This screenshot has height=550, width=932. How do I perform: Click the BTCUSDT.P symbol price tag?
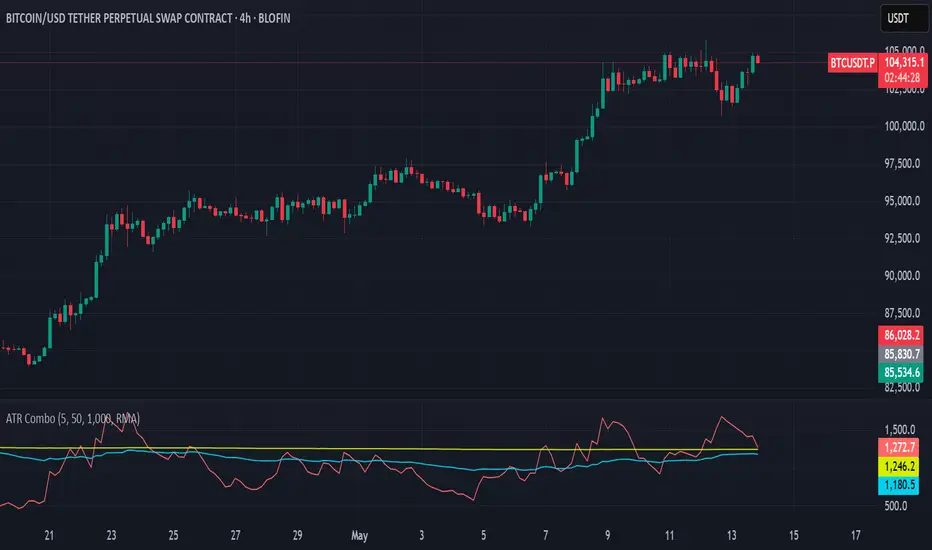pos(852,62)
